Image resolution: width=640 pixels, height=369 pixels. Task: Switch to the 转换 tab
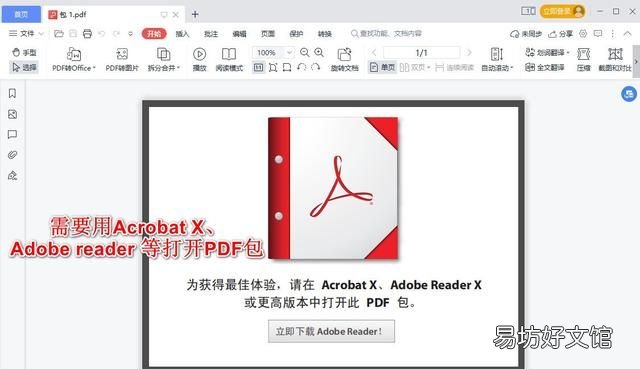pos(325,33)
